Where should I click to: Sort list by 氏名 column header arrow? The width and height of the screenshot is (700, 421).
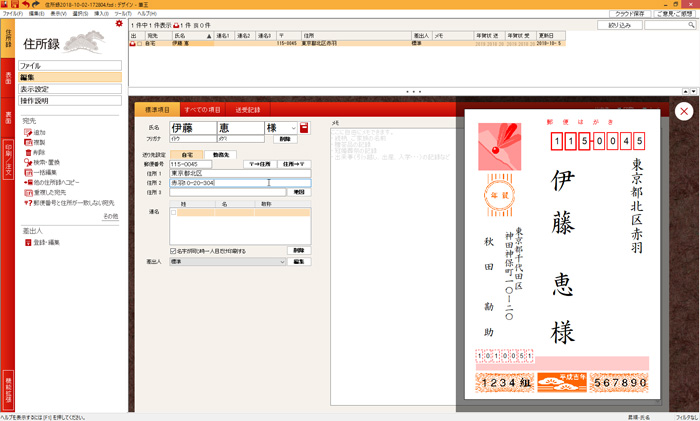tap(209, 36)
